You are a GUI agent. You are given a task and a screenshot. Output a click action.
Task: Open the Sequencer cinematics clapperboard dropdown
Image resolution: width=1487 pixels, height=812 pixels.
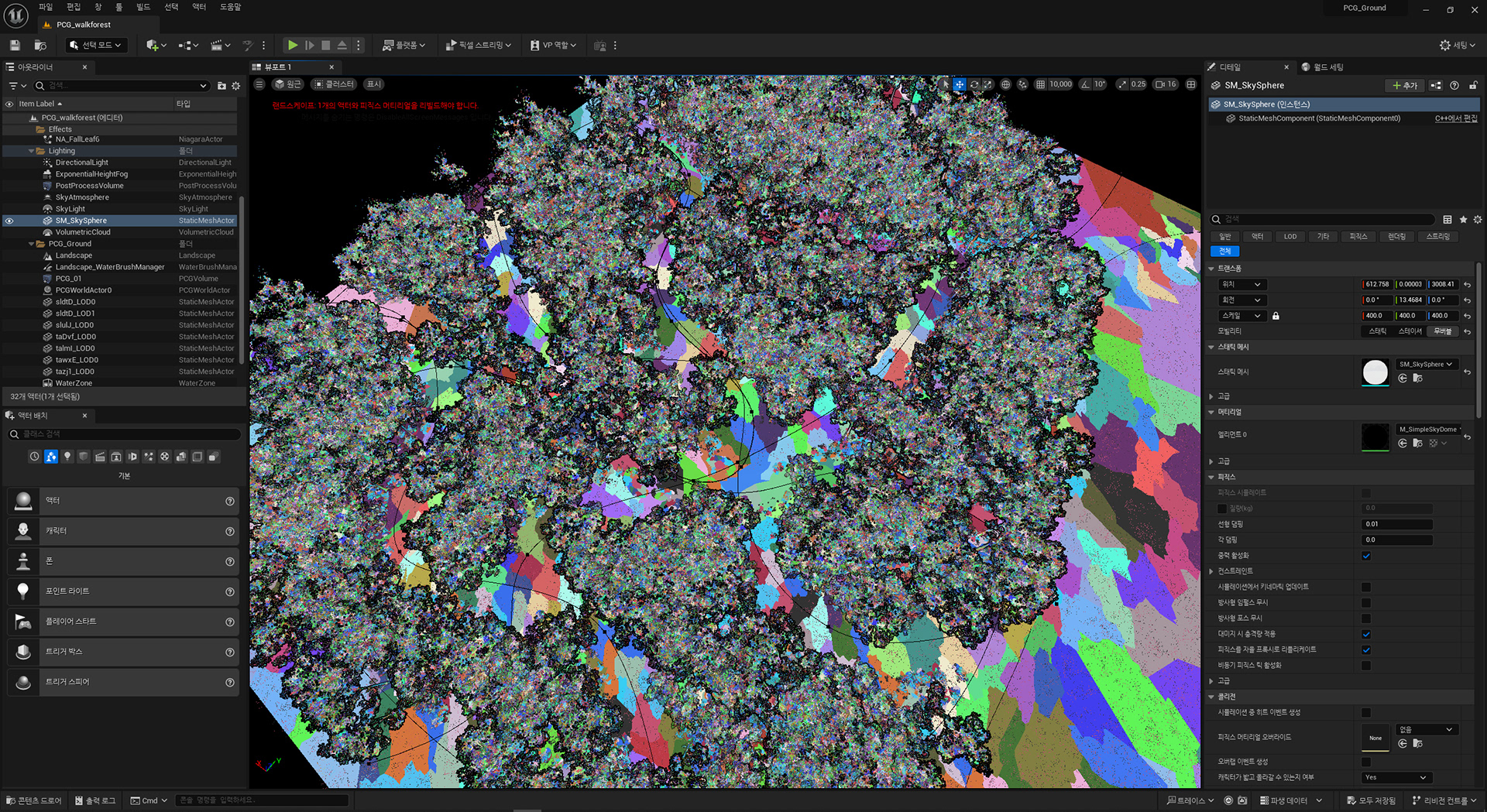point(221,46)
